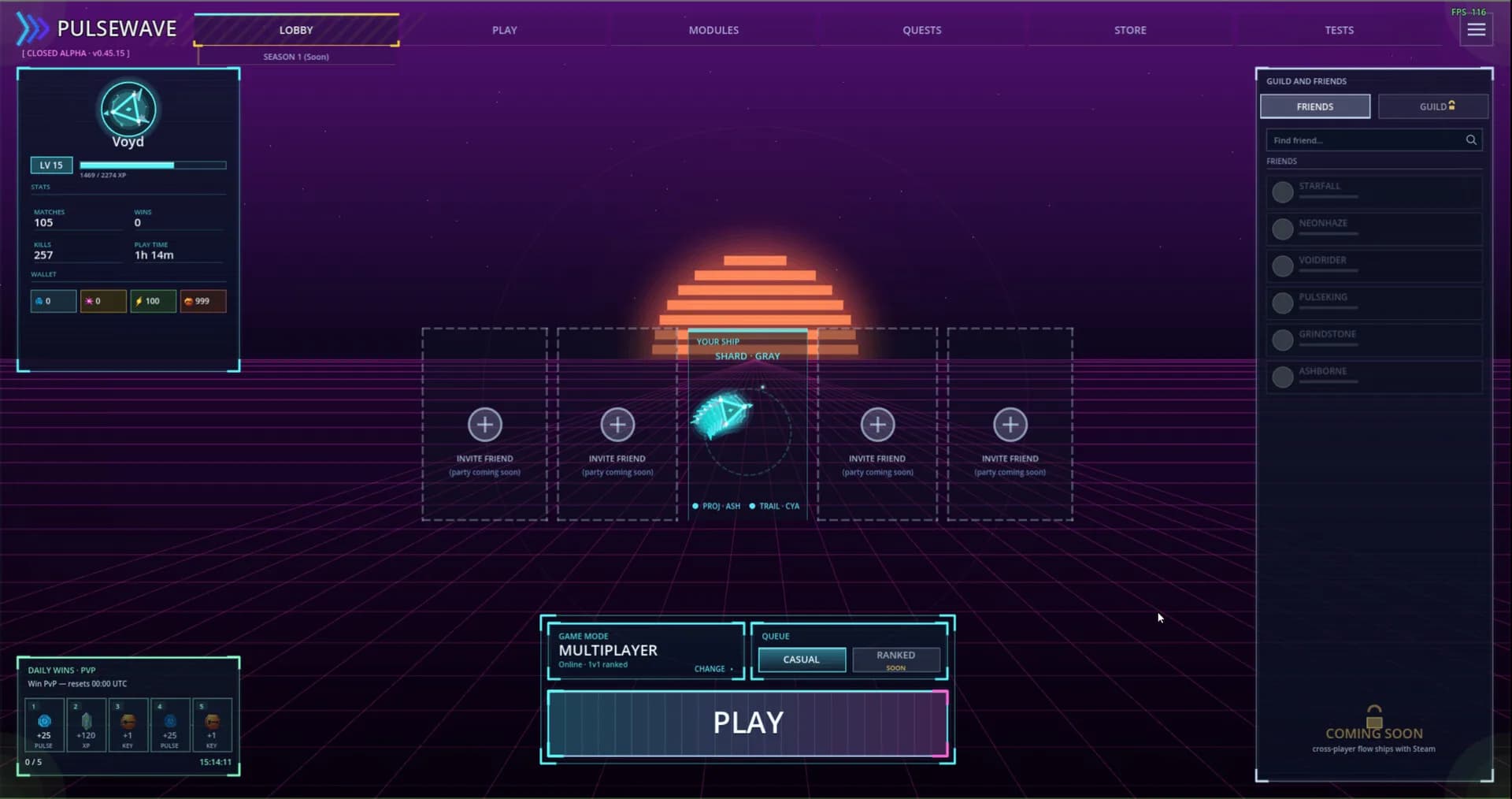
Task: Switch to the Tests tab
Action: pyautogui.click(x=1339, y=30)
